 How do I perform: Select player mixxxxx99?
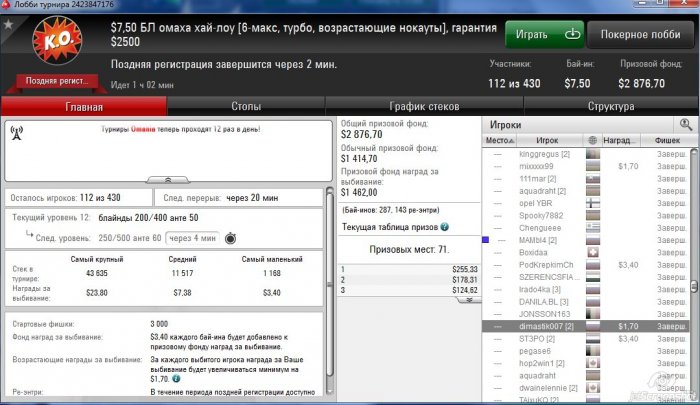tap(536, 166)
